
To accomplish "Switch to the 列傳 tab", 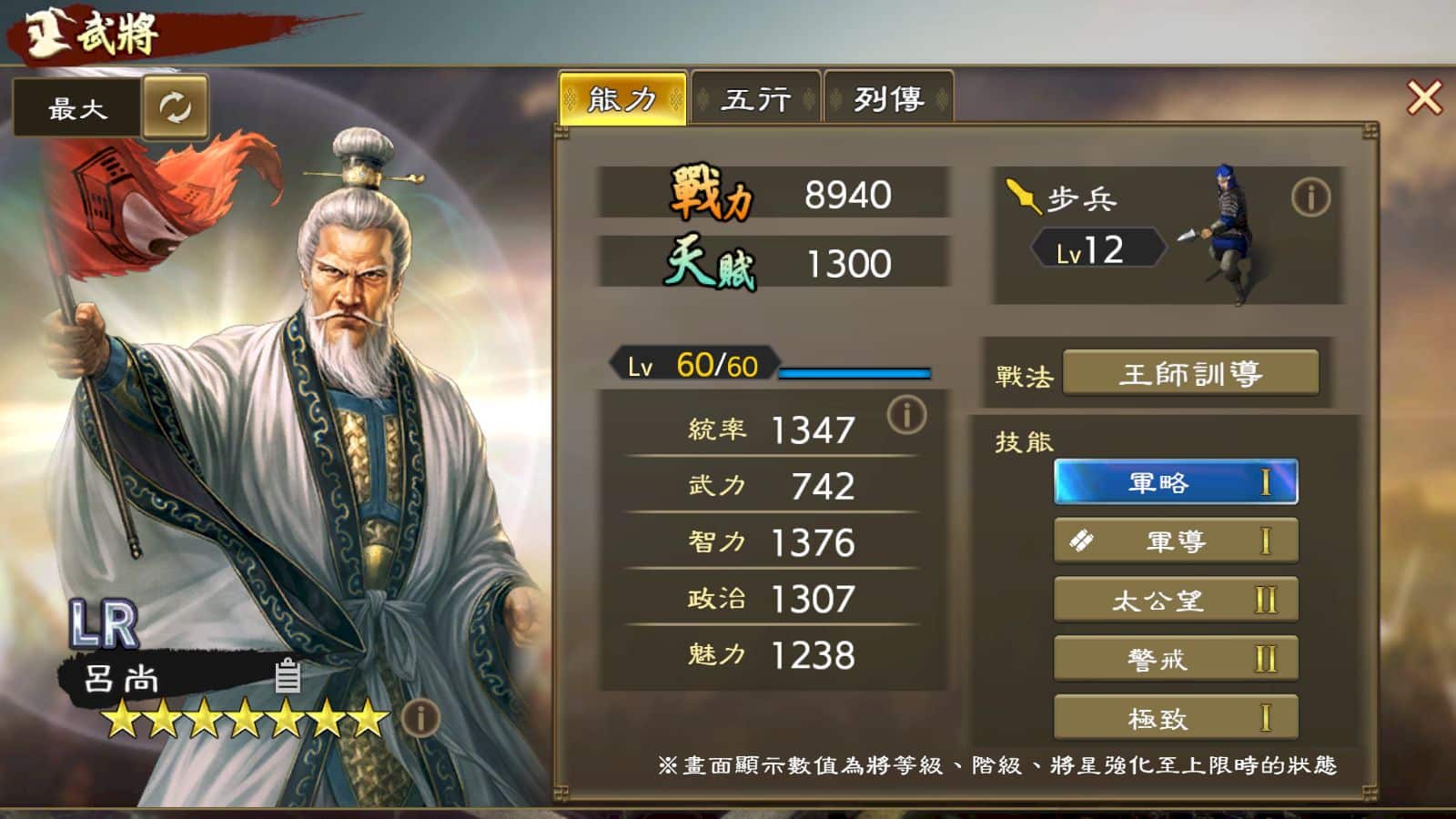I will (x=889, y=97).
